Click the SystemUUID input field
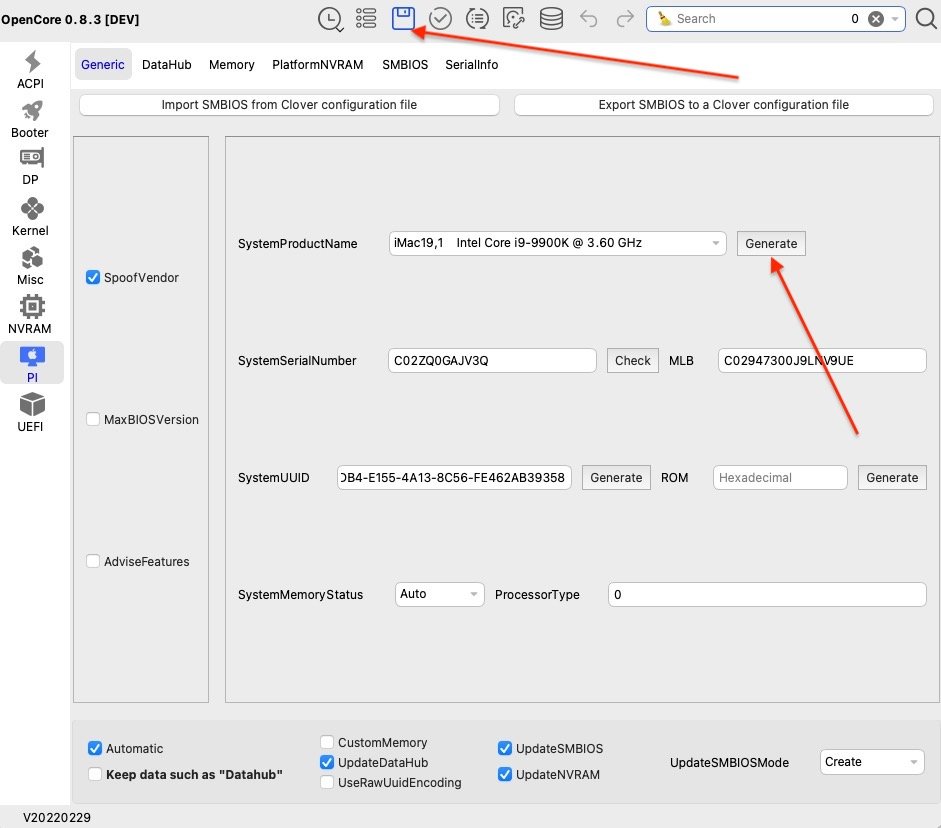 (454, 478)
